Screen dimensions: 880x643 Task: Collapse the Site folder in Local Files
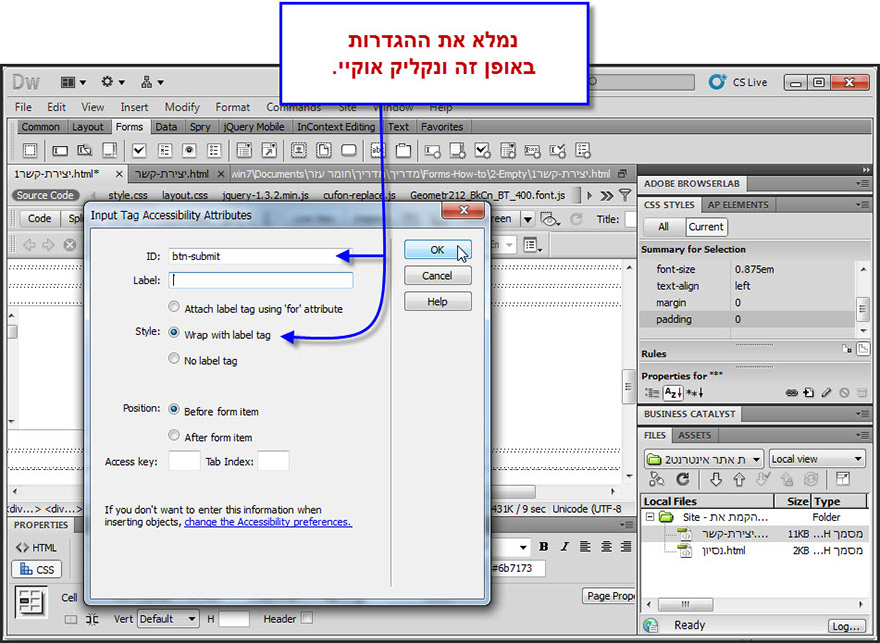coord(650,517)
